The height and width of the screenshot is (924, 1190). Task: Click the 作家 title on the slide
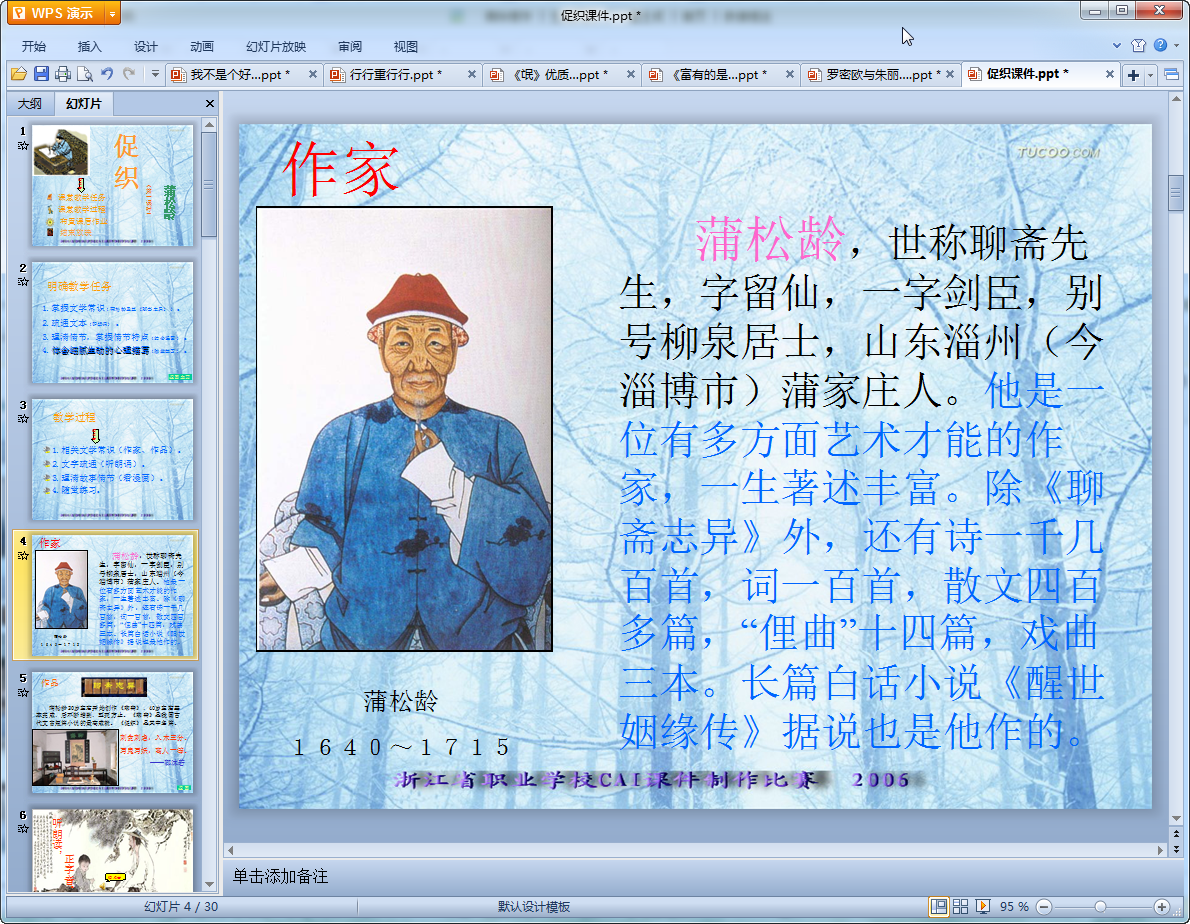341,168
